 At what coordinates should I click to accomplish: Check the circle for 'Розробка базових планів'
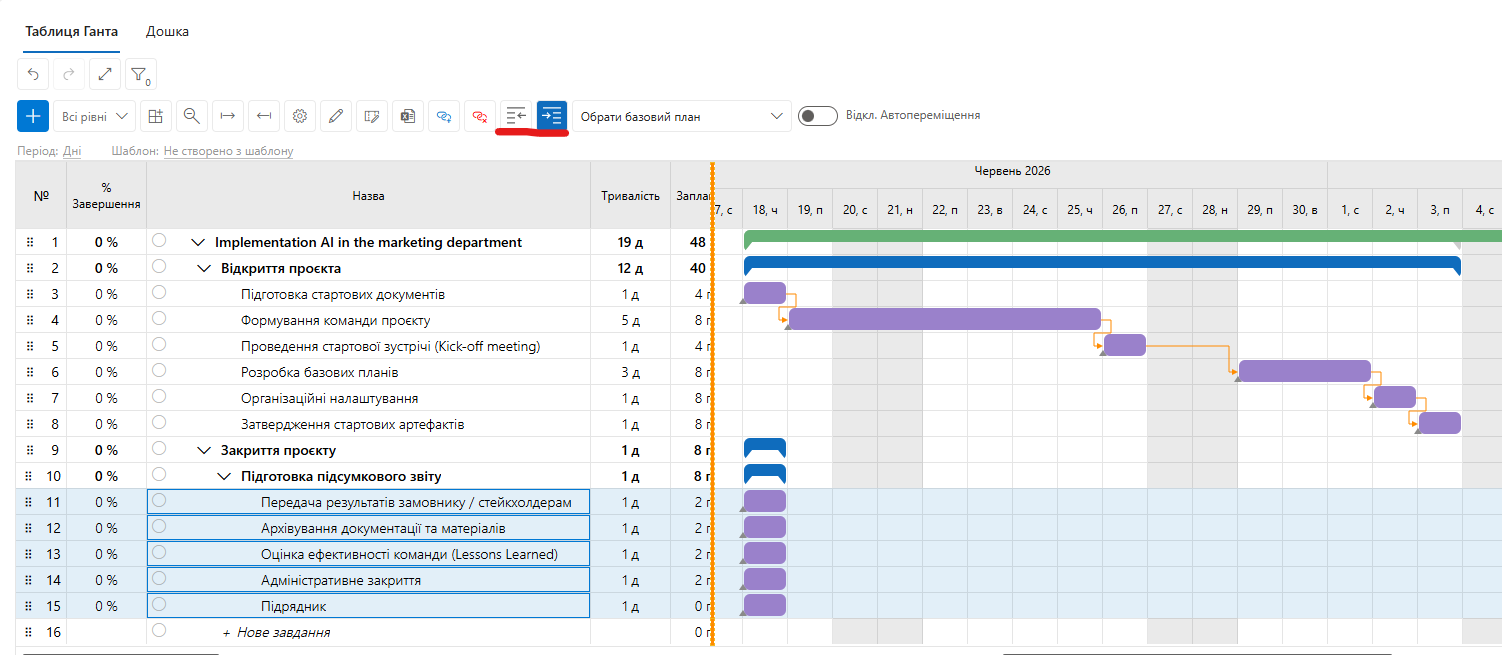point(159,370)
